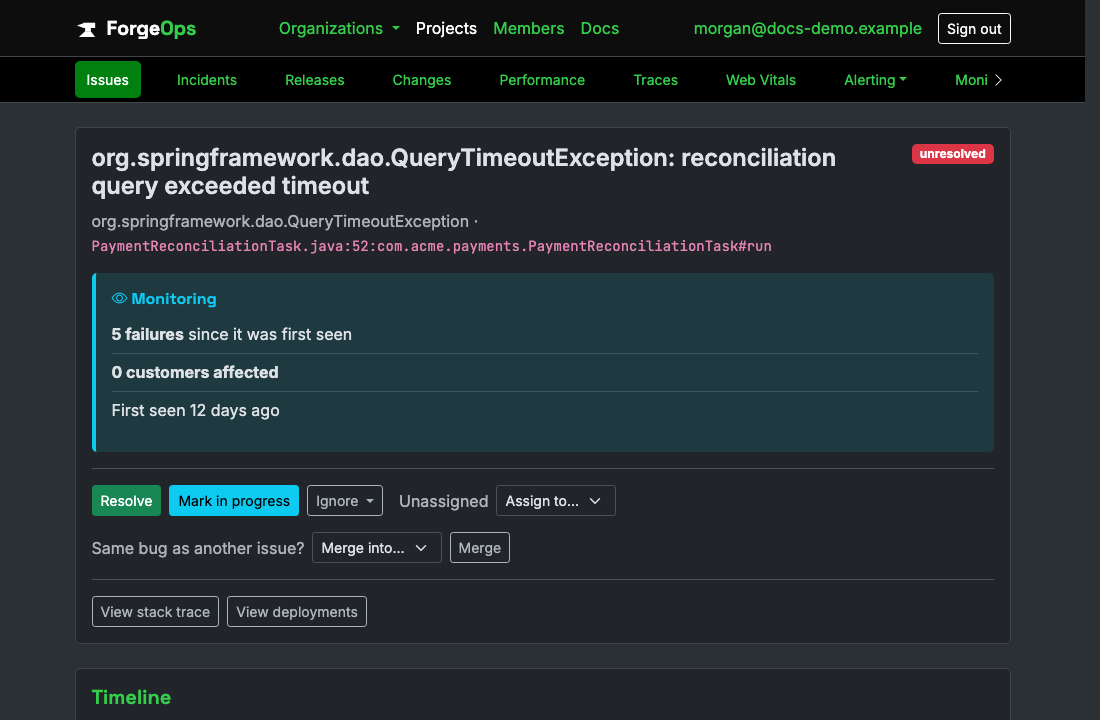Viewport: 1100px width, 720px height.
Task: Go to the Traces tab
Action: [655, 80]
